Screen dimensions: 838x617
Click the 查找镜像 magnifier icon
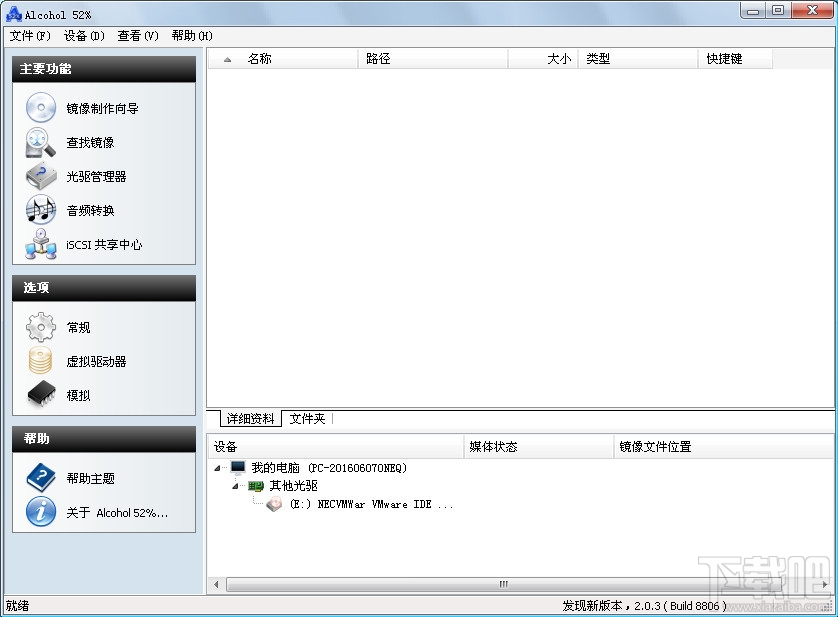41,142
